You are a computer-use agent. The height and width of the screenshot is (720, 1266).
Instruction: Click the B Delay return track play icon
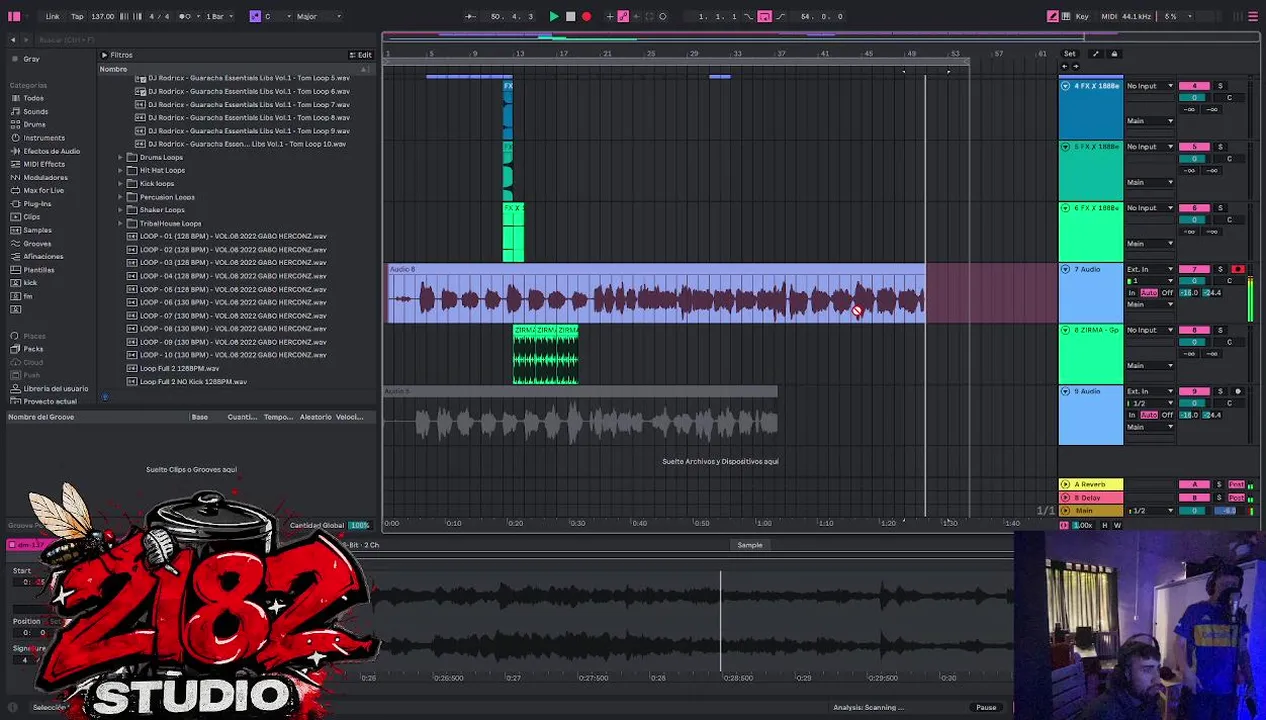coord(1065,498)
